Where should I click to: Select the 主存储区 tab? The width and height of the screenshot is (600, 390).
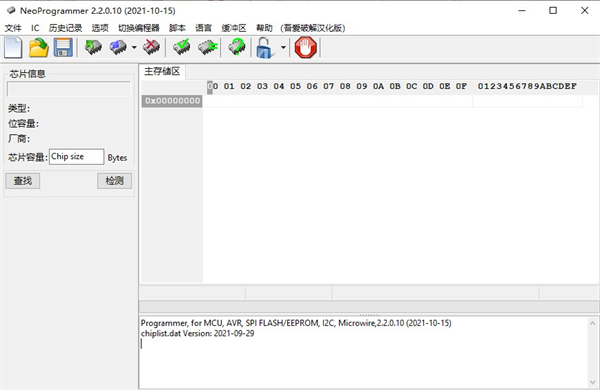162,72
